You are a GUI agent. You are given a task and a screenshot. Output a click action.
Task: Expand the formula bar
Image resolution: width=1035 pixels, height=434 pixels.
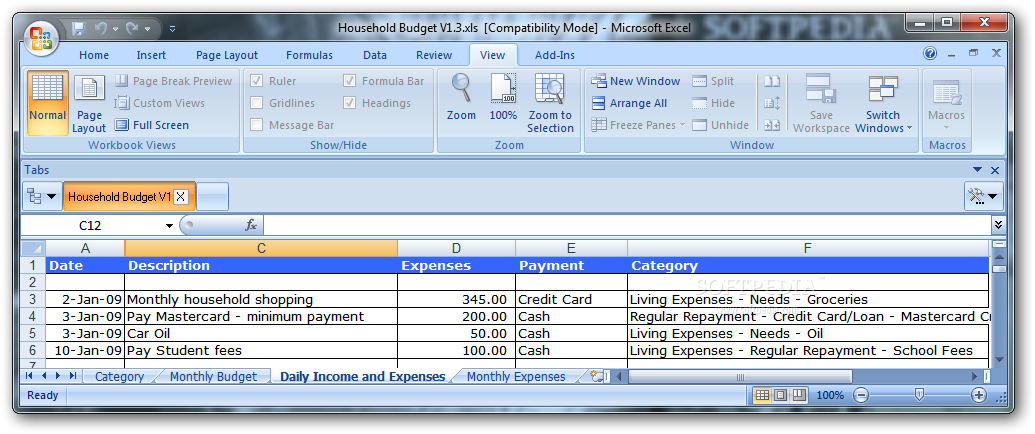pyautogui.click(x=997, y=225)
